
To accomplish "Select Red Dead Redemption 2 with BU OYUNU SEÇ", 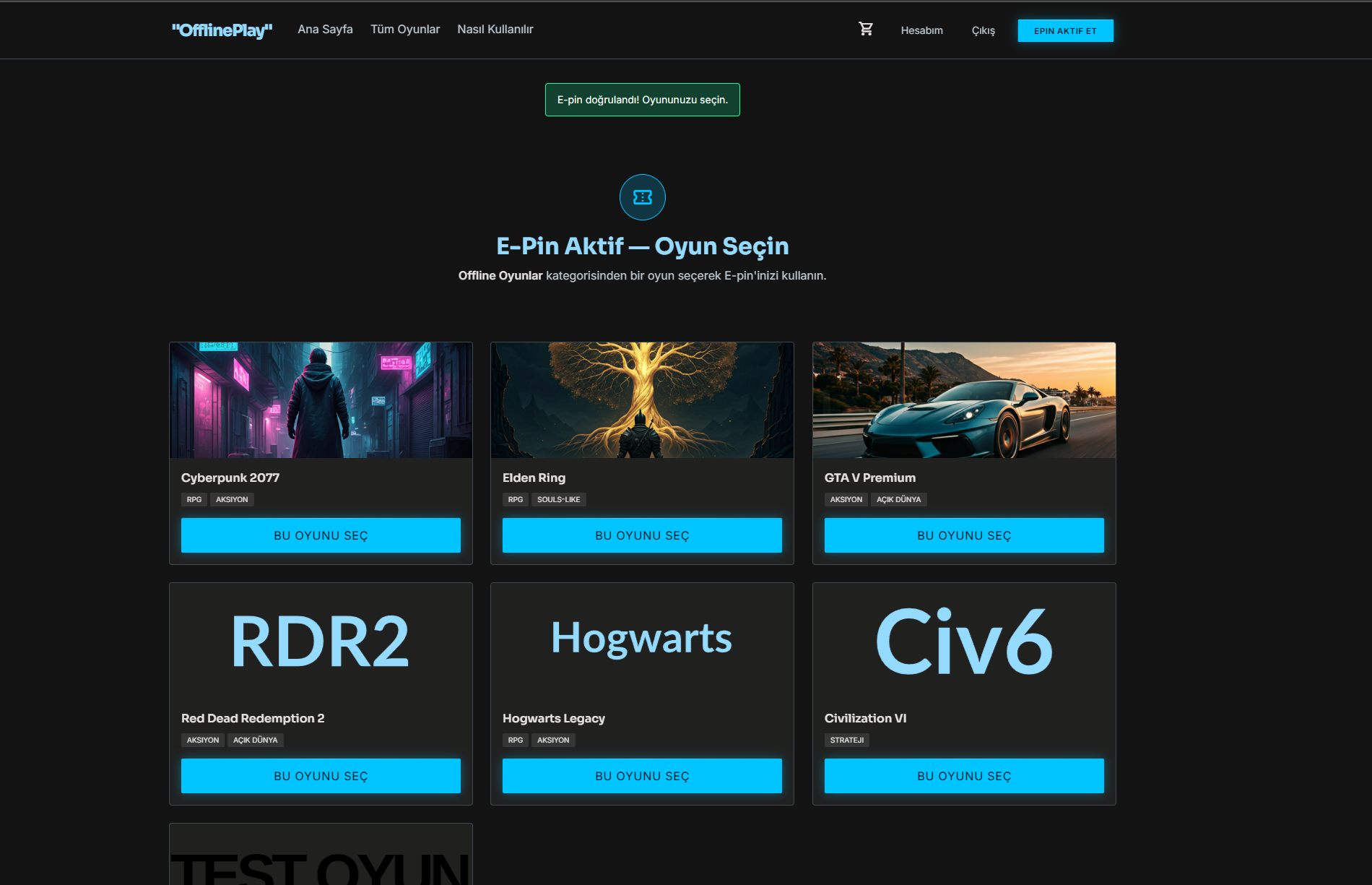I will [x=321, y=776].
